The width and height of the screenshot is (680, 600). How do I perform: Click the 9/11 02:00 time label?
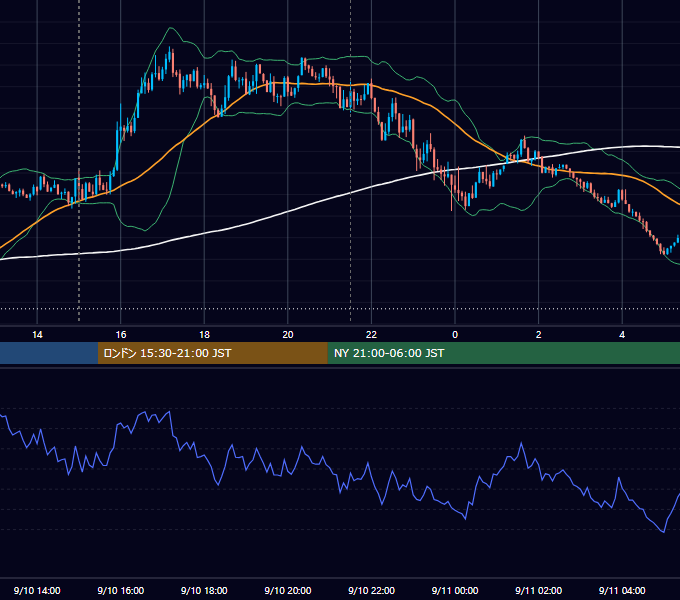click(x=538, y=590)
